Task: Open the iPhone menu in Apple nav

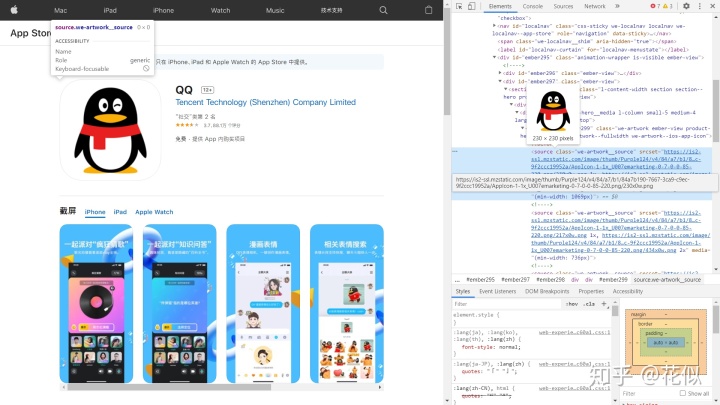Action: (x=163, y=10)
